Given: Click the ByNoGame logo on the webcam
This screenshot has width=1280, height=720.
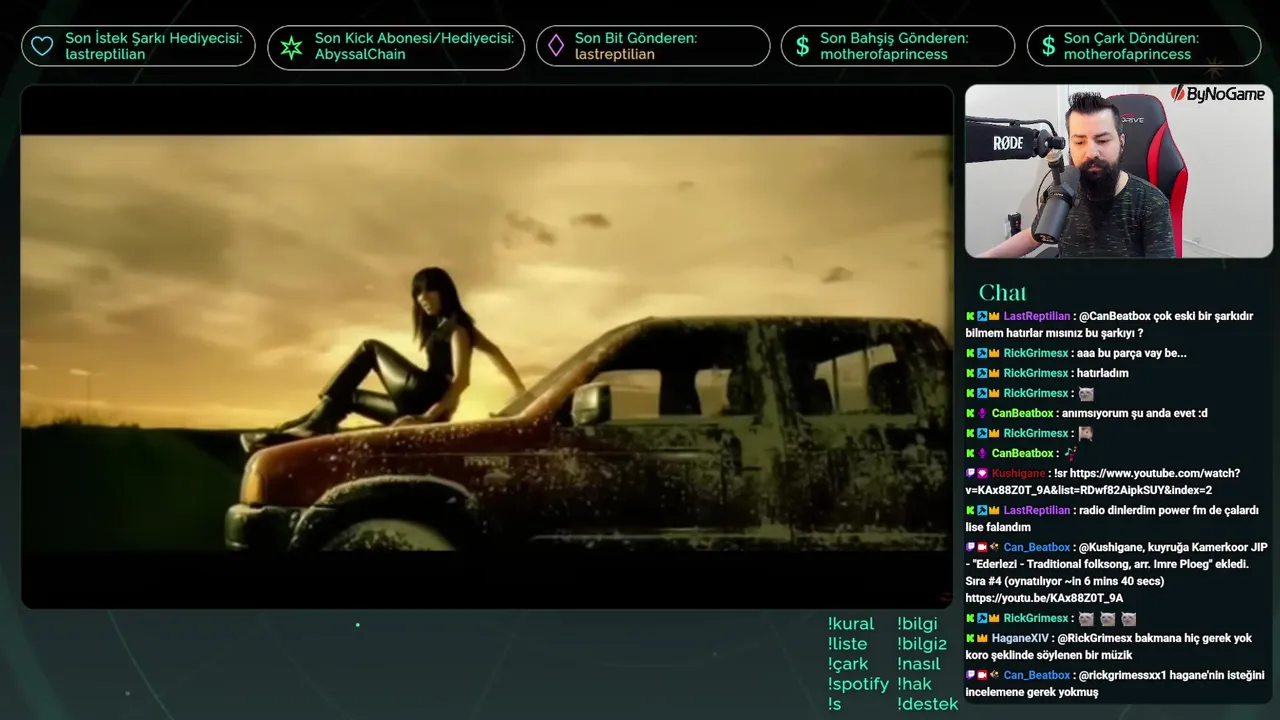Looking at the screenshot, I should tap(1217, 94).
